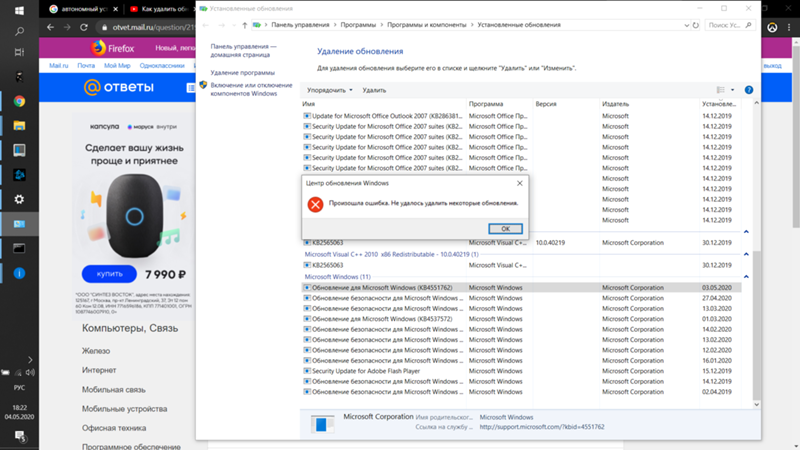Select the security update dated 27.04.2020

(x=521, y=298)
